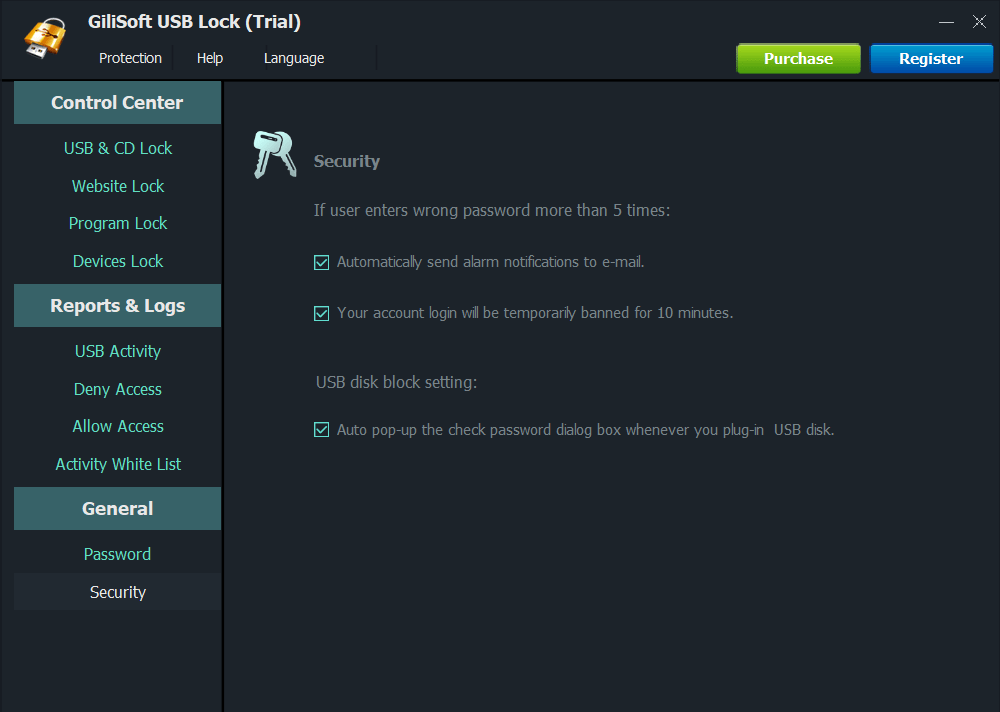Toggle the 10 minute login ban checkbox
Viewport: 1000px width, 712px height.
click(322, 313)
